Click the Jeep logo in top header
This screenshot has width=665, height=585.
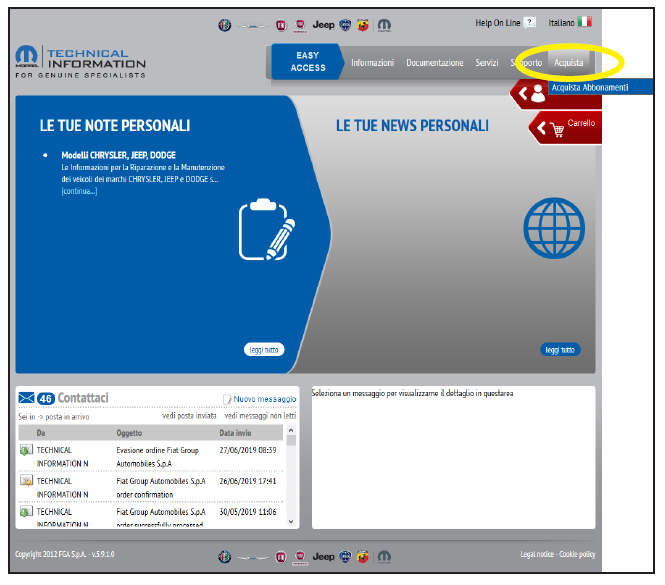324,25
